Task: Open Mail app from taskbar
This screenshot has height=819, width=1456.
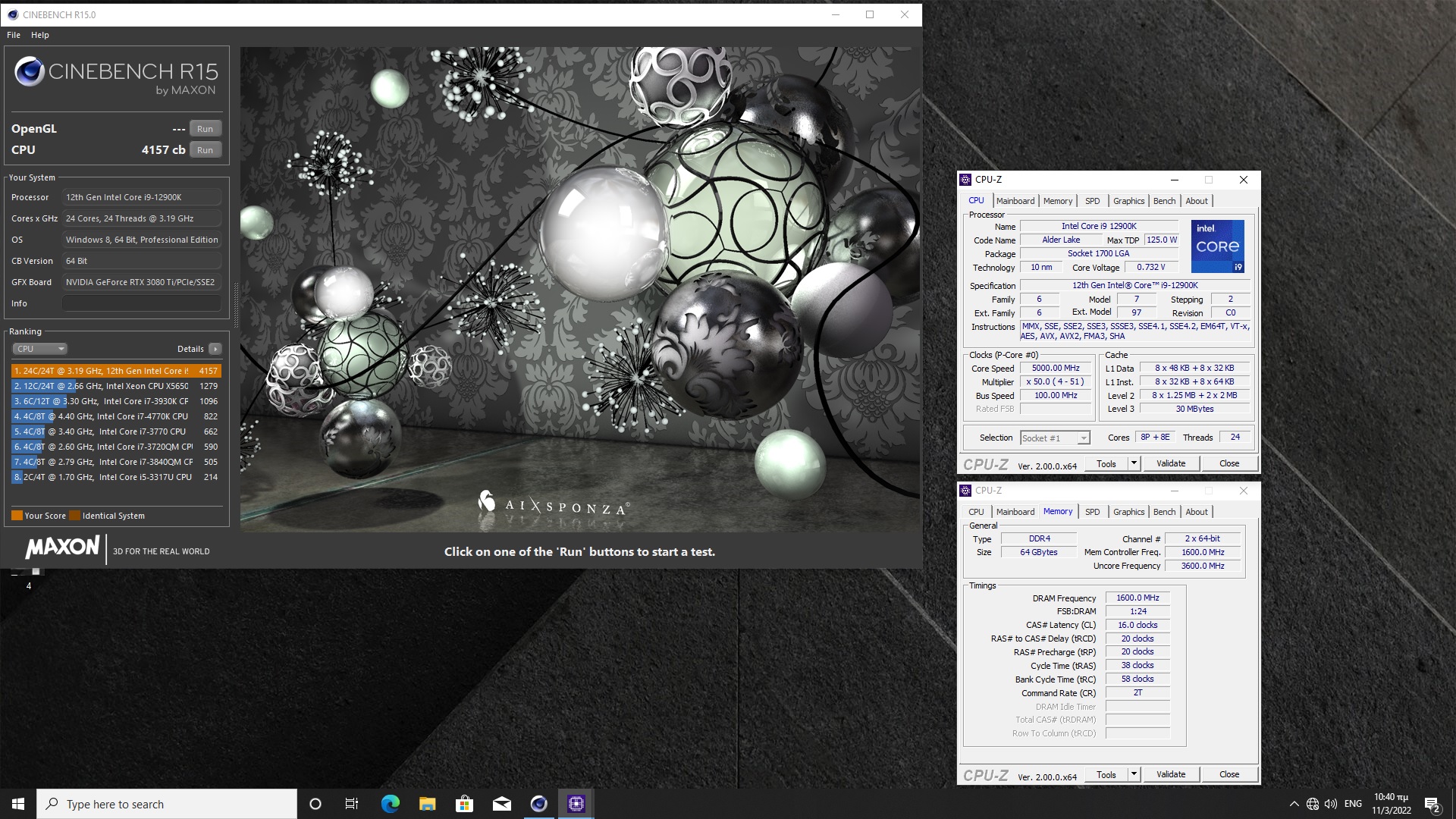Action: tap(501, 804)
